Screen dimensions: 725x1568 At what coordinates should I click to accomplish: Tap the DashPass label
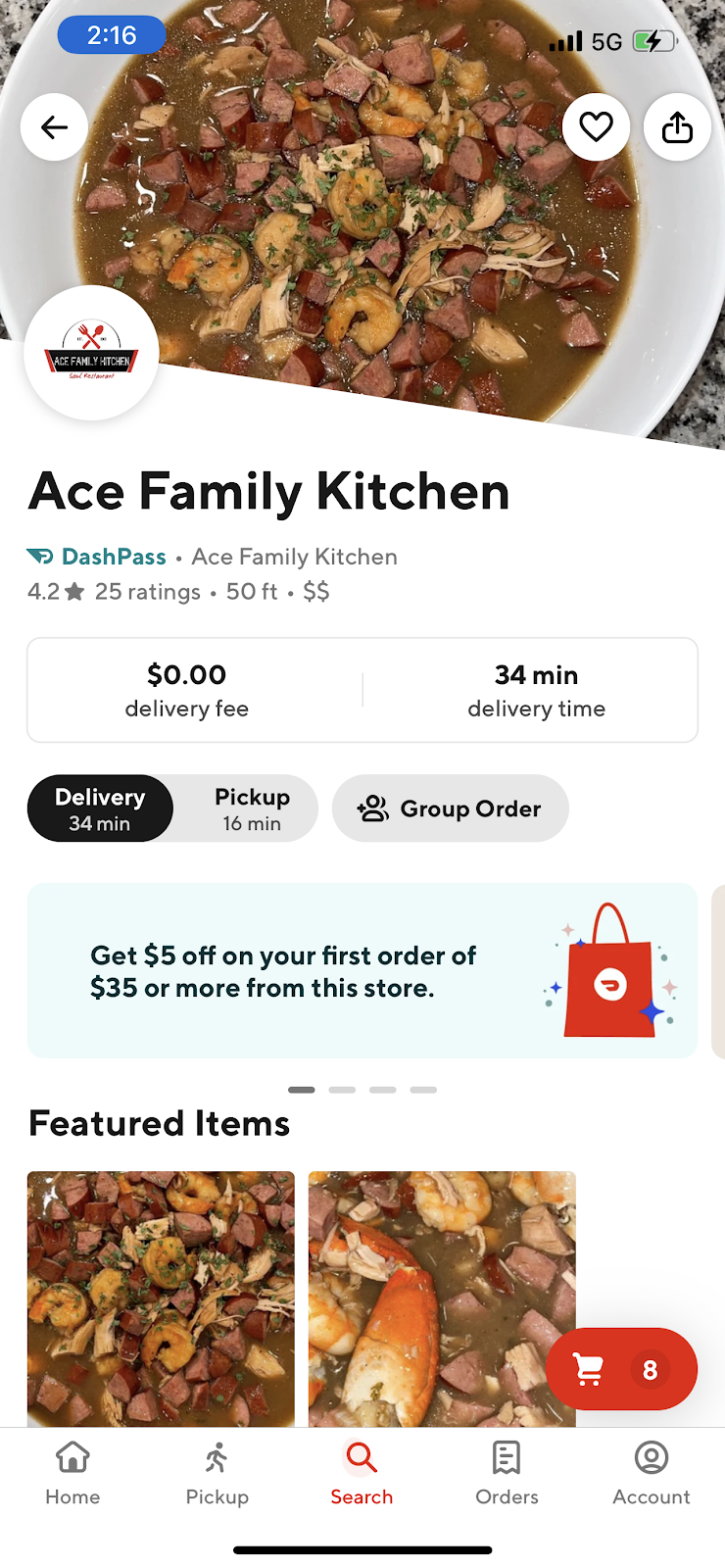97,556
